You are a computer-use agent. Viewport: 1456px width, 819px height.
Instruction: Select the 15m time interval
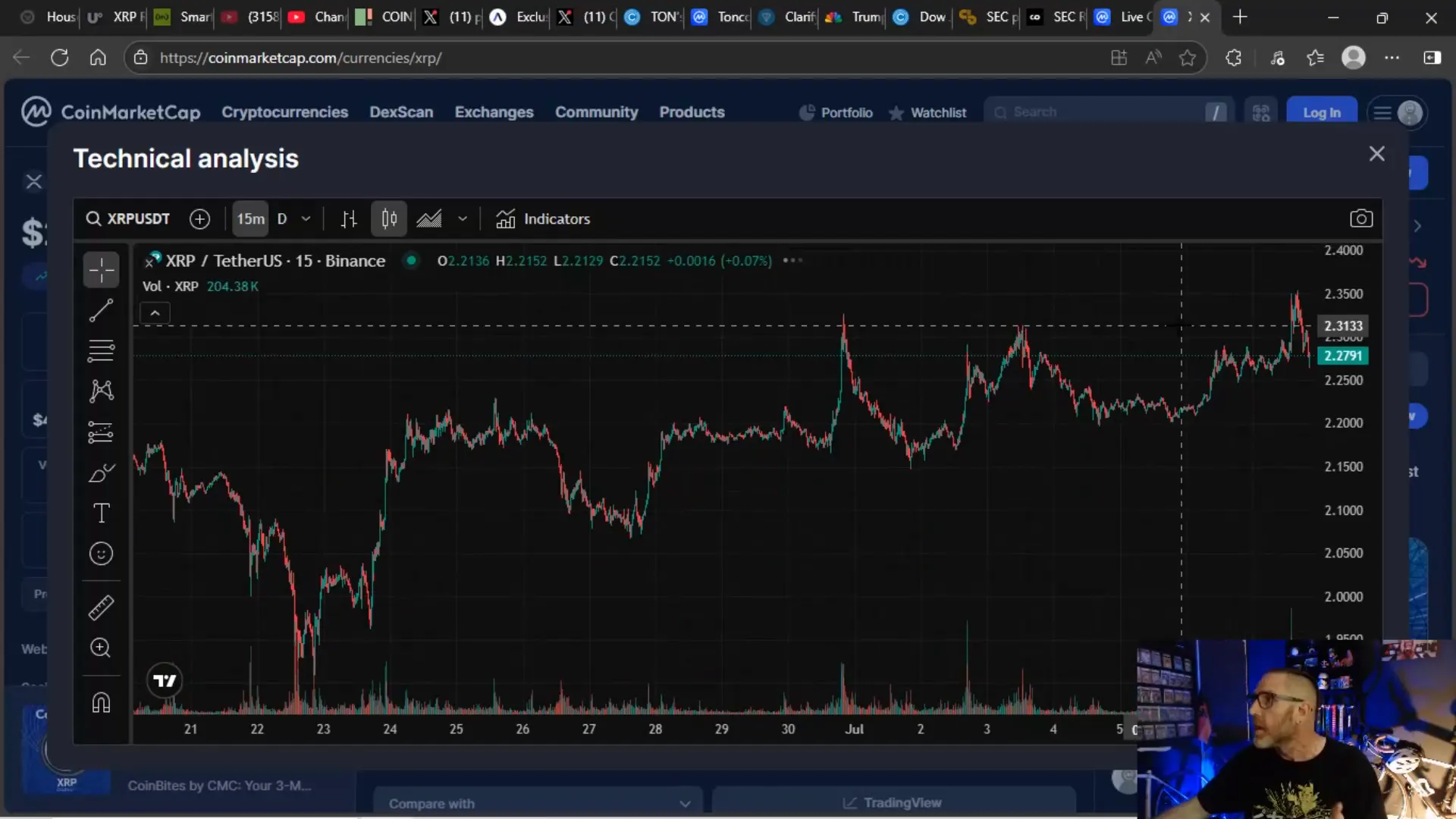pos(250,219)
